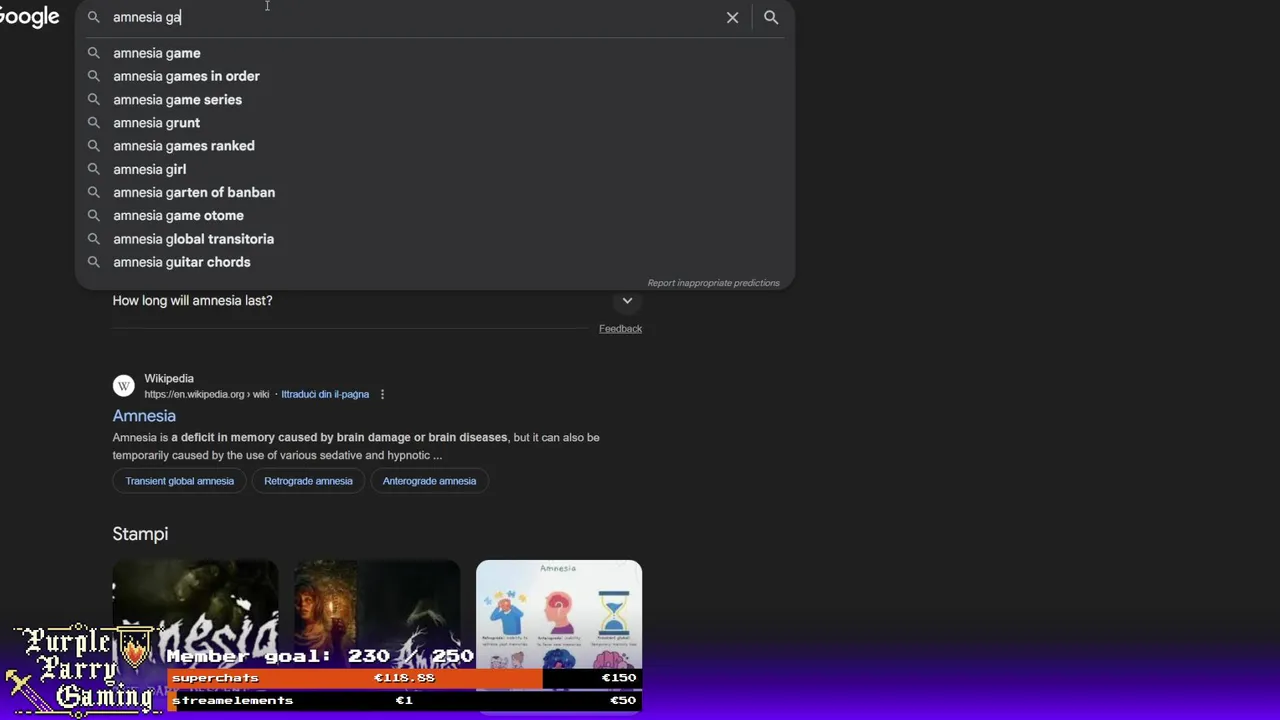Open the three-dot menu on Wikipedia result
Viewport: 1280px width, 720px height.
point(382,394)
